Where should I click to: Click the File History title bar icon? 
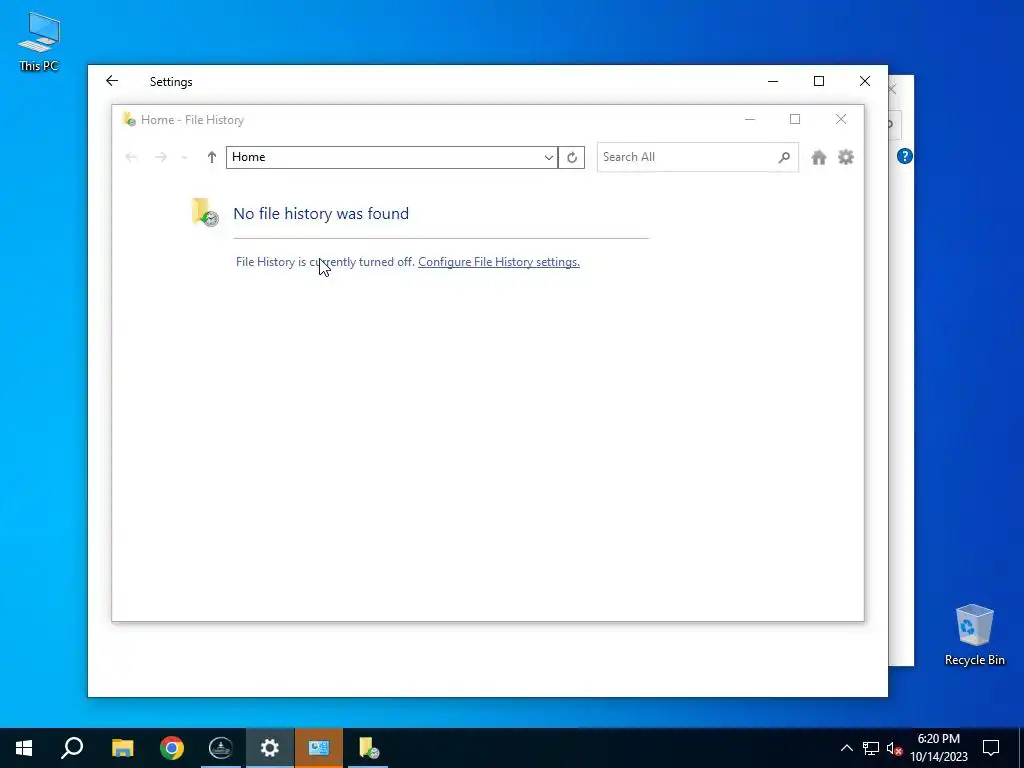click(x=129, y=119)
